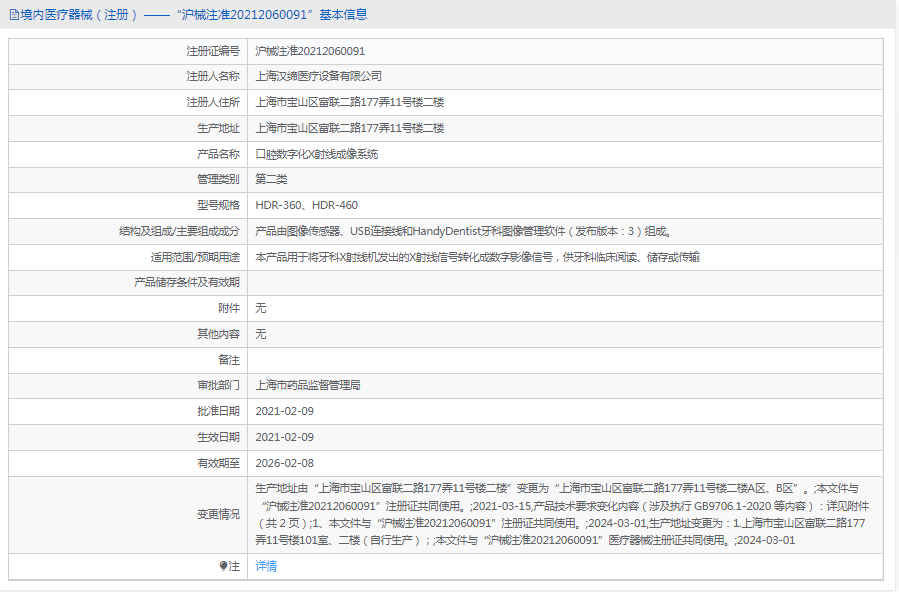
Task: Click the label 产品储存条件及有效期
Action: (187, 283)
